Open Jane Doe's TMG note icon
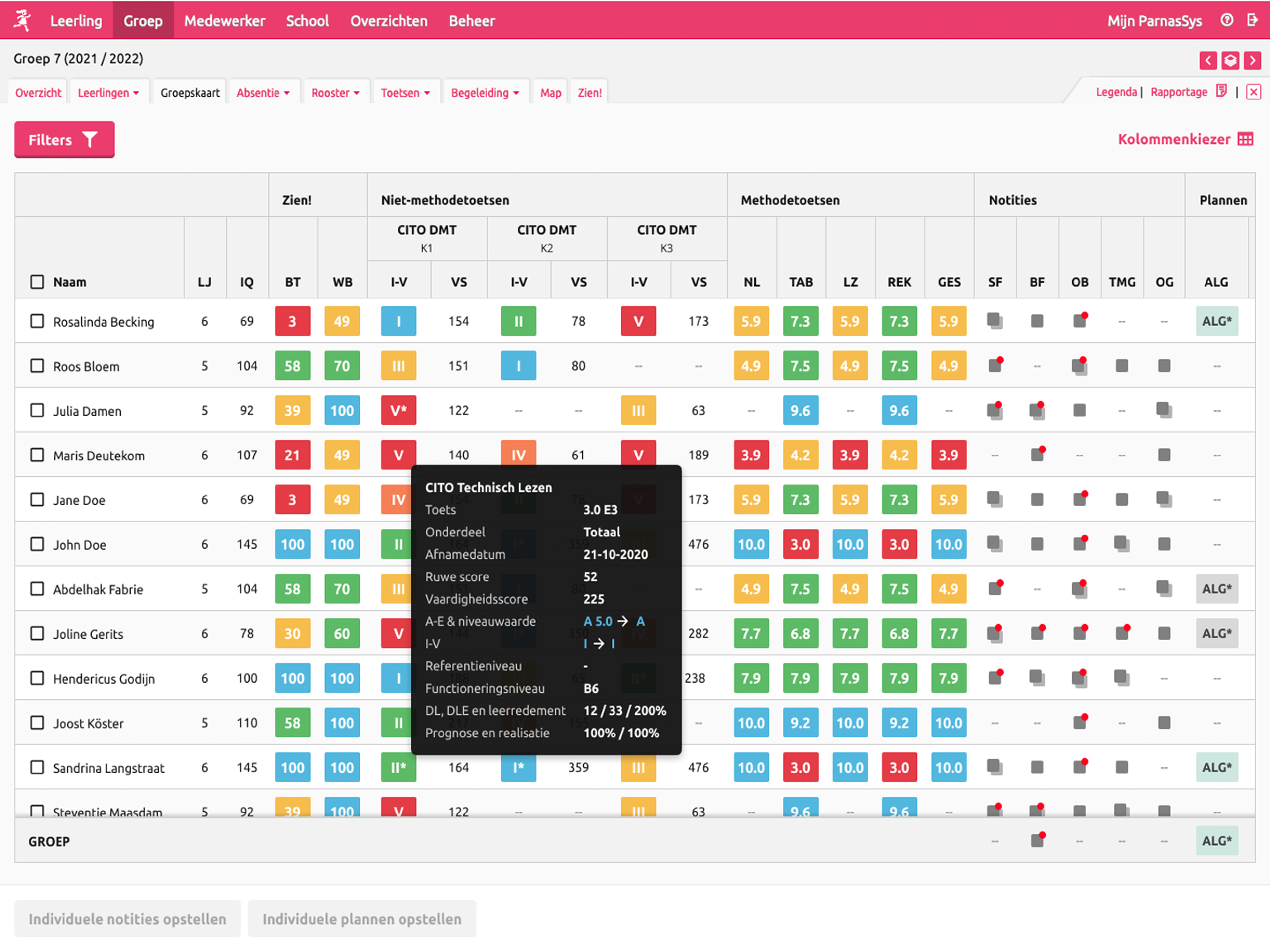 pyautogui.click(x=1122, y=499)
